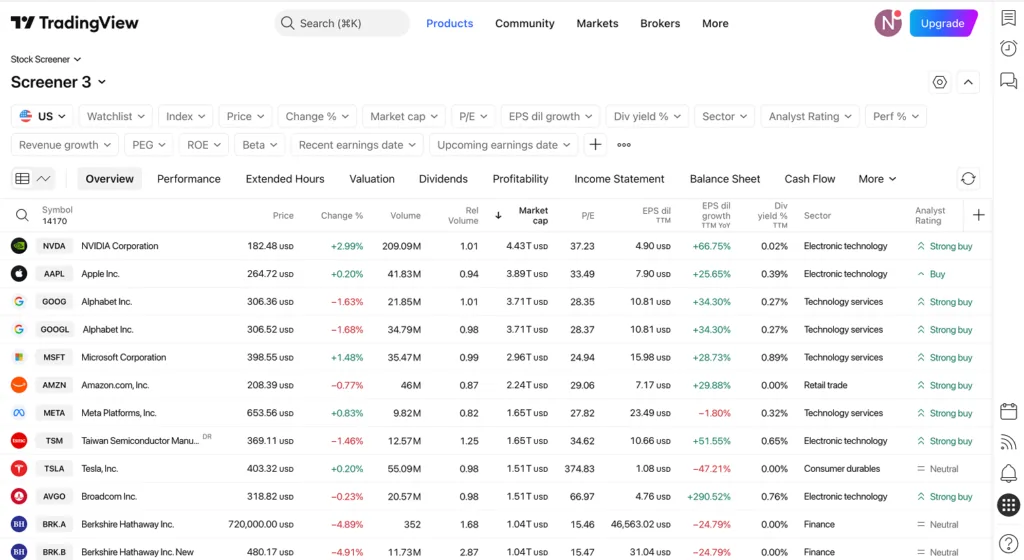
Task: Open Broadcom Inc. company link
Action: click(x=109, y=497)
